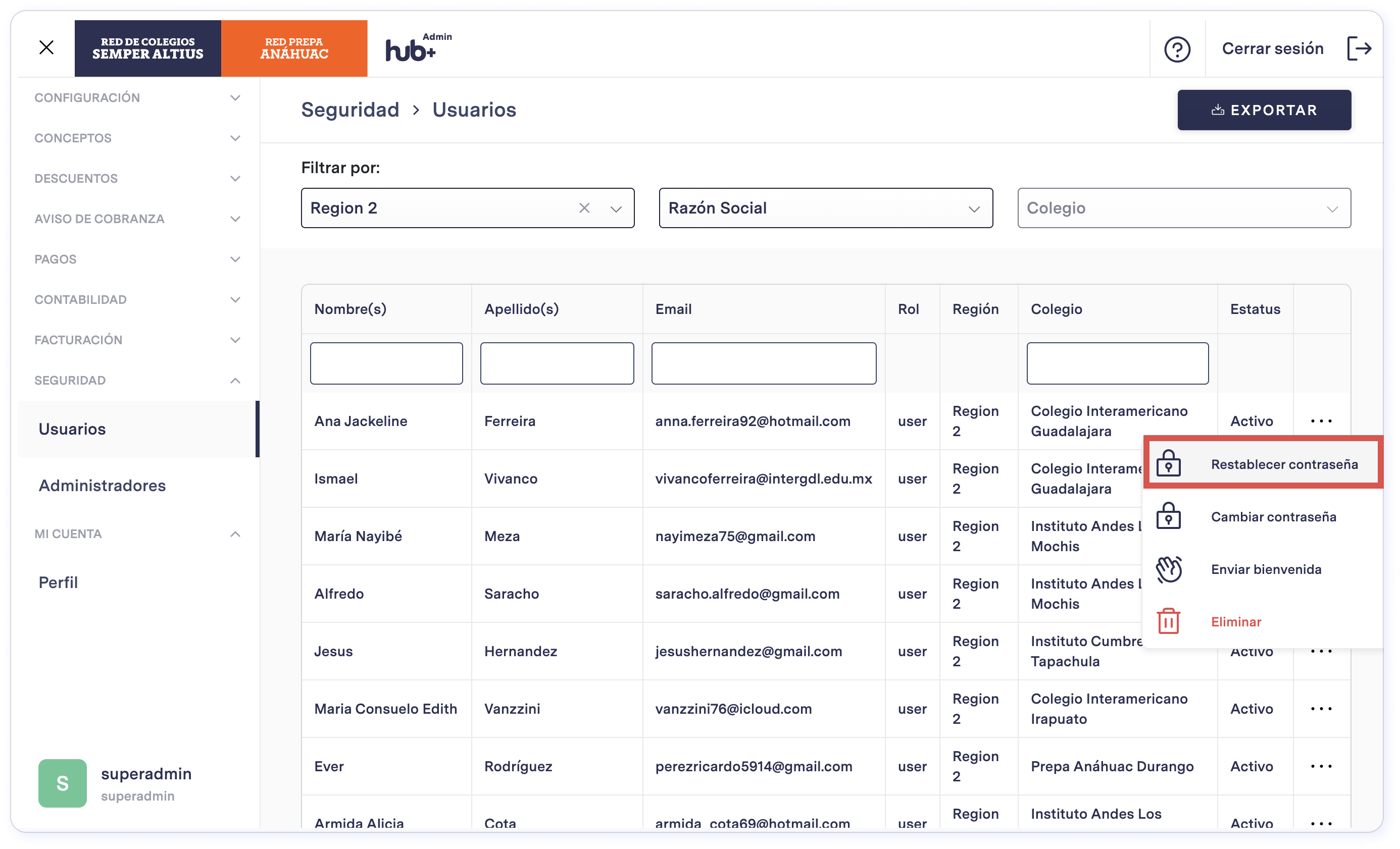
Task: Open the three-dot menu for Jesus Hernandez
Action: (1322, 651)
